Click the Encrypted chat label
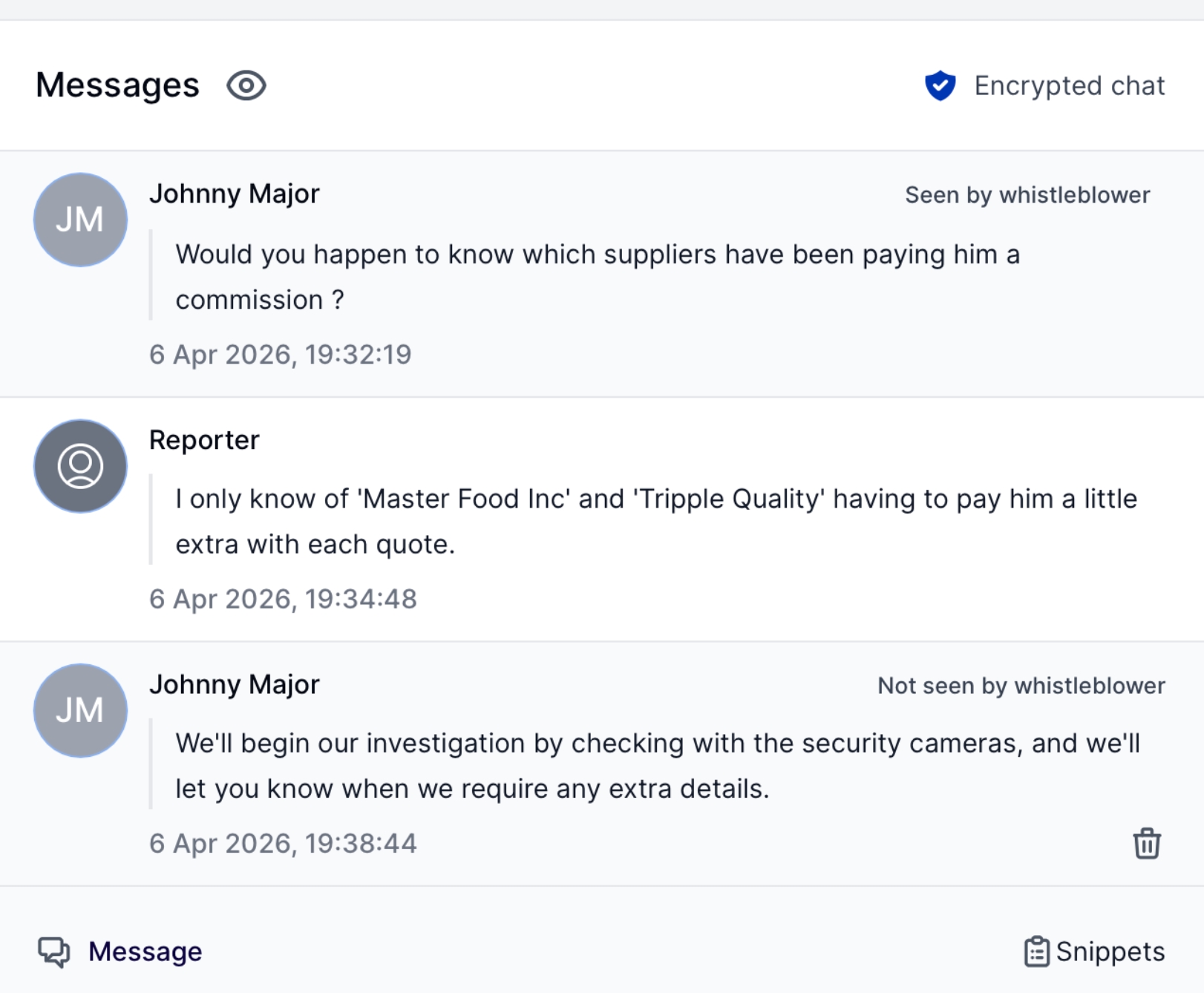This screenshot has width=1204, height=993. (x=1069, y=85)
